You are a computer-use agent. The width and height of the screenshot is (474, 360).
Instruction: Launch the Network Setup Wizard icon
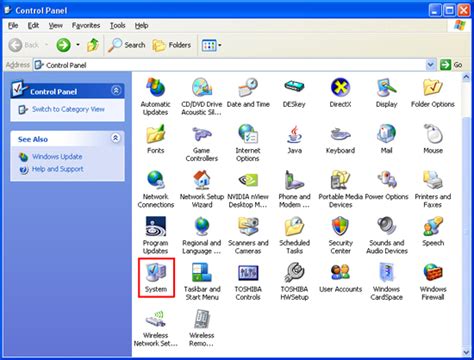[x=202, y=189]
